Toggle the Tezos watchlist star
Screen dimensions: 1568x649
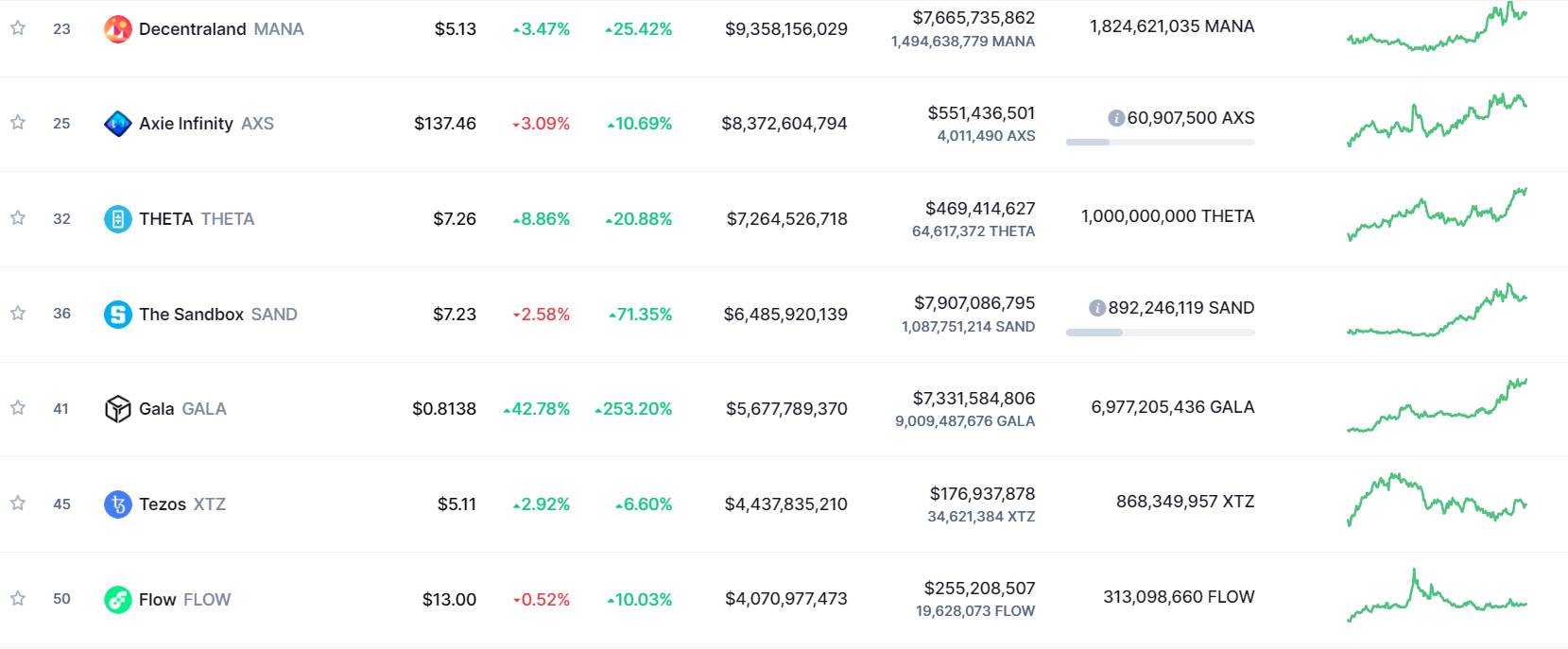pyautogui.click(x=18, y=504)
